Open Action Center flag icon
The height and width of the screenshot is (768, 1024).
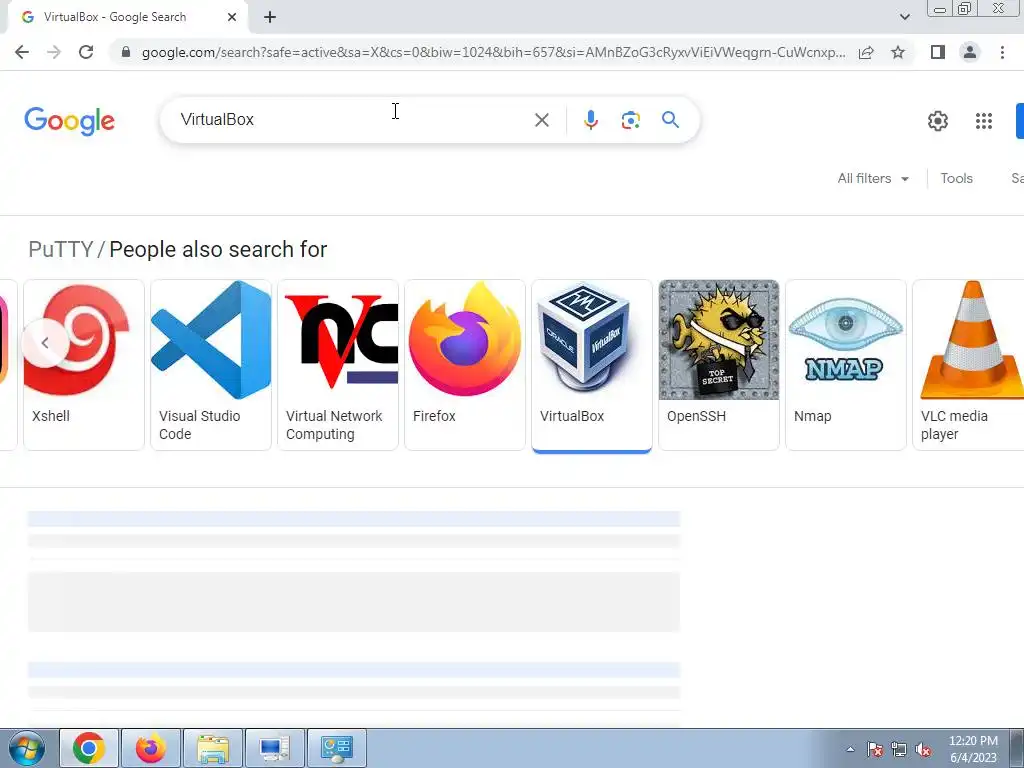[875, 749]
